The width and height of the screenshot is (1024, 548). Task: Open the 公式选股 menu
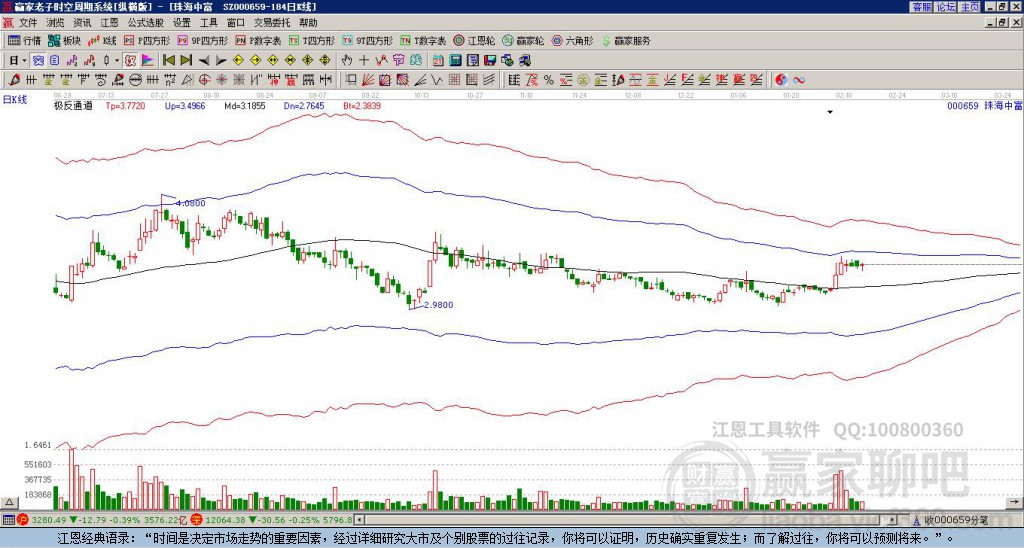click(x=145, y=22)
